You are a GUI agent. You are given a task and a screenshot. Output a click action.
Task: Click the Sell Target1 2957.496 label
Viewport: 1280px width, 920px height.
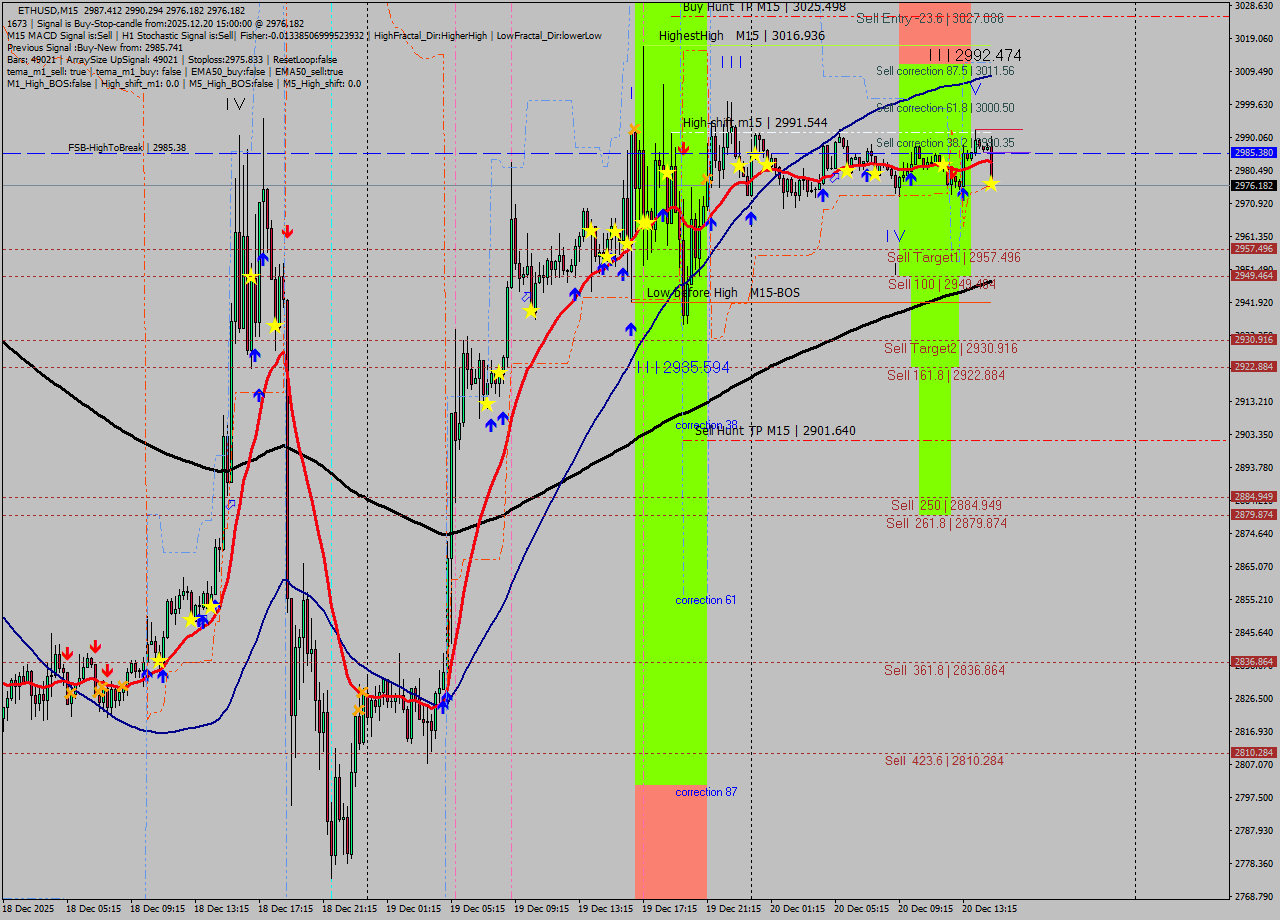pos(954,258)
